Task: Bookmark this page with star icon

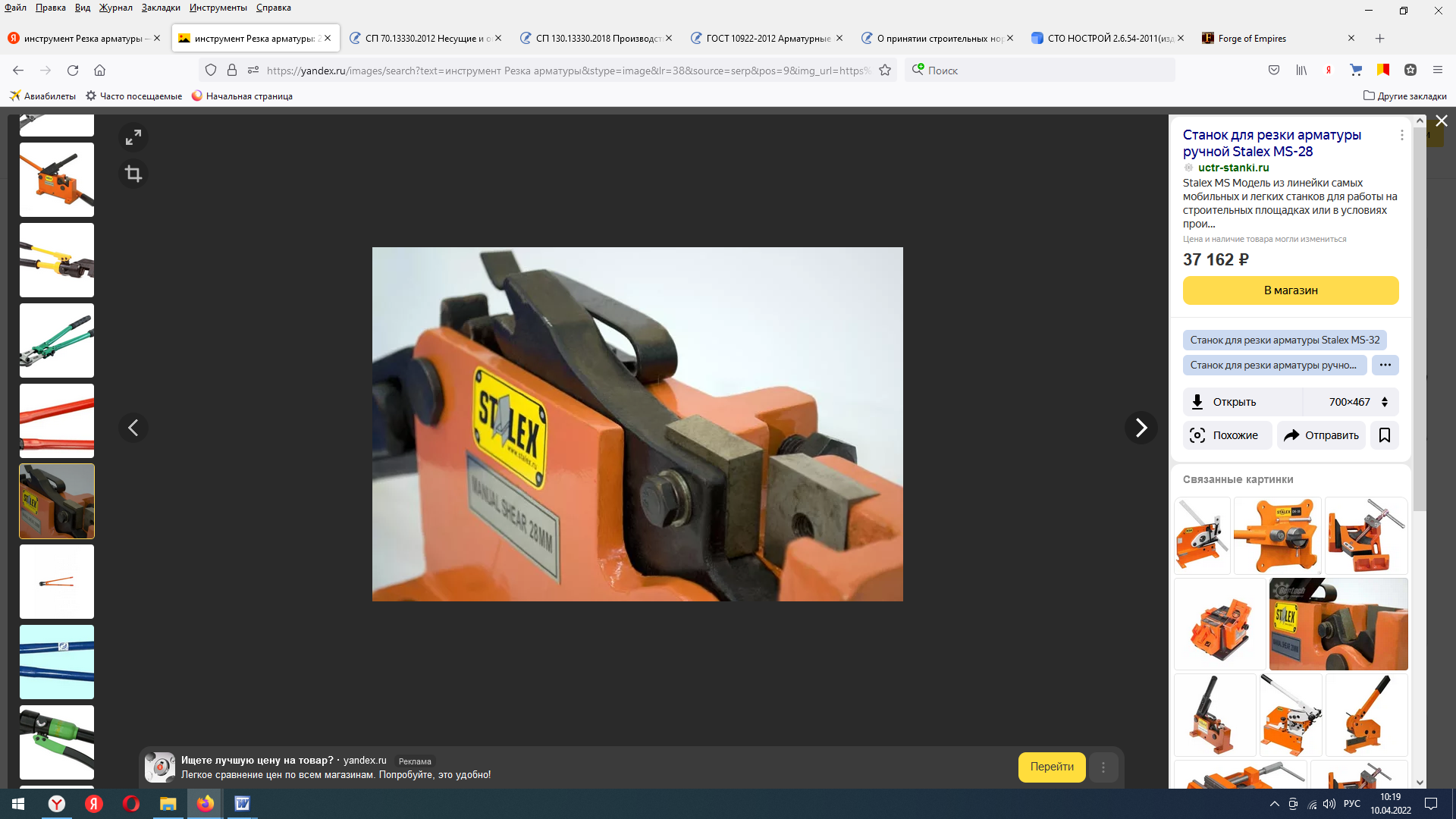Action: [885, 71]
